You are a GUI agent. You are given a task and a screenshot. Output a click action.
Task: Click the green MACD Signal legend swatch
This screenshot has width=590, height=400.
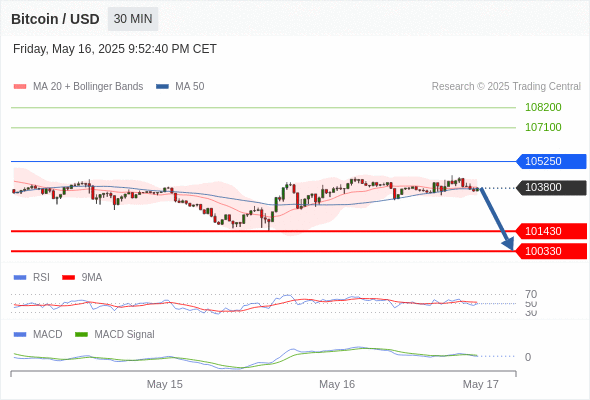(x=81, y=334)
